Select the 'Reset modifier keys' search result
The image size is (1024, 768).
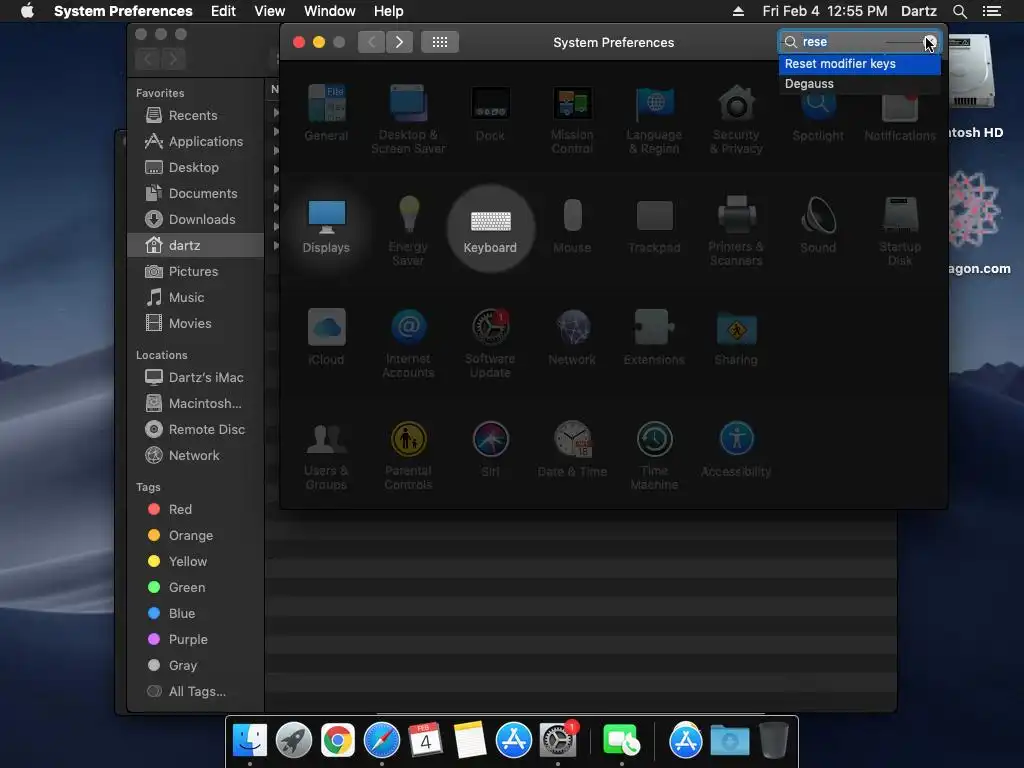[859, 64]
